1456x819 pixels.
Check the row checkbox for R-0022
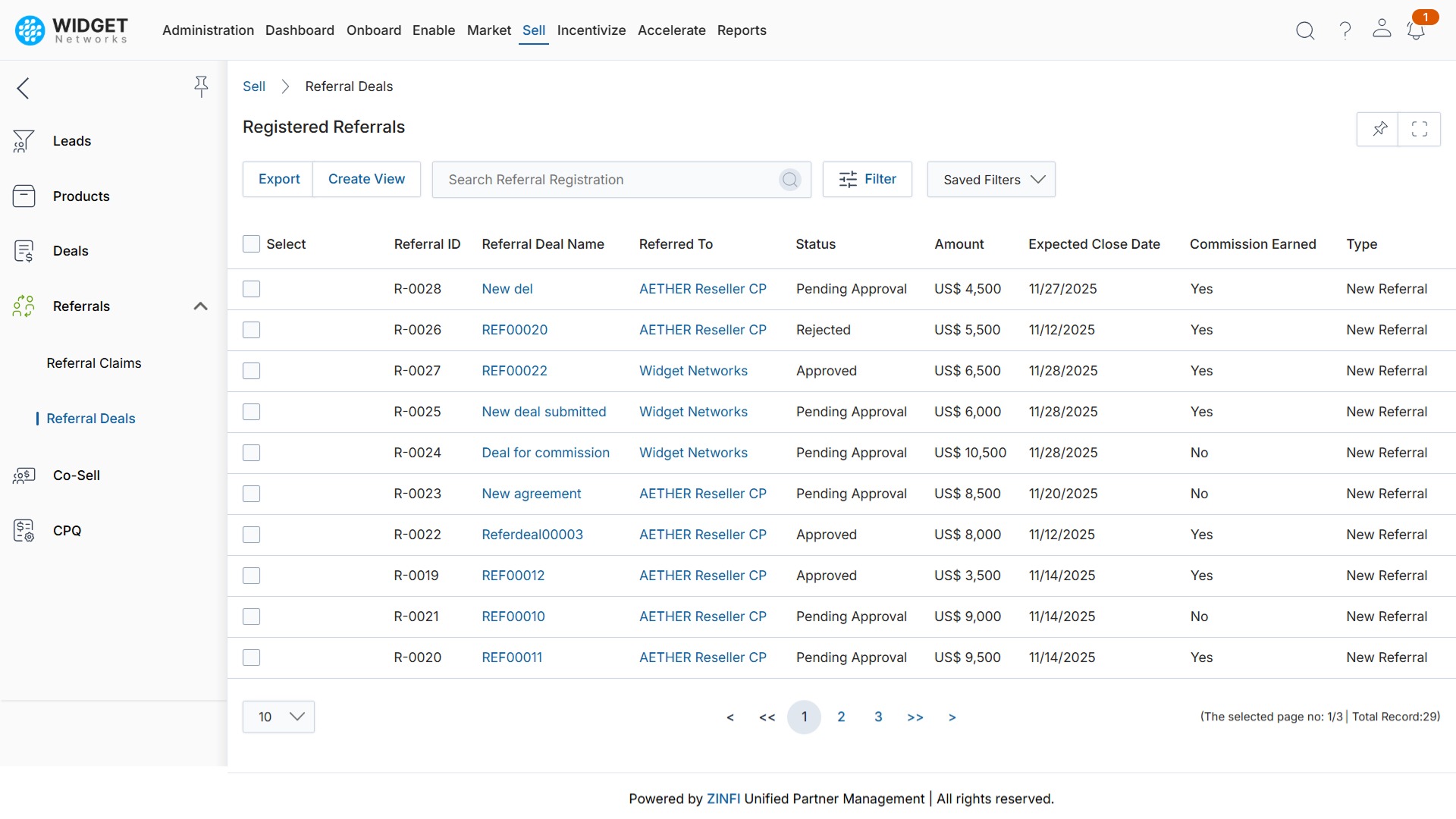click(251, 535)
